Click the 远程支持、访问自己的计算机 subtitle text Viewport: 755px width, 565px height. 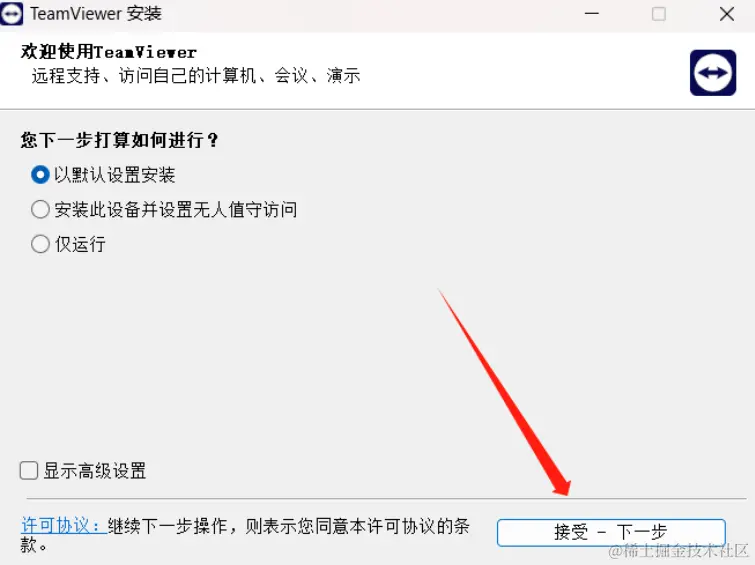196,76
